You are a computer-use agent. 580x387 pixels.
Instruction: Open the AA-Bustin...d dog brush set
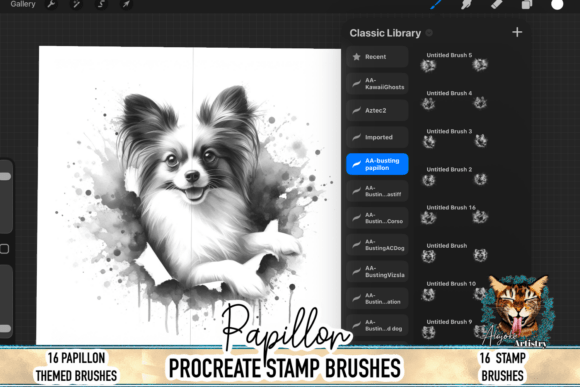pyautogui.click(x=377, y=325)
